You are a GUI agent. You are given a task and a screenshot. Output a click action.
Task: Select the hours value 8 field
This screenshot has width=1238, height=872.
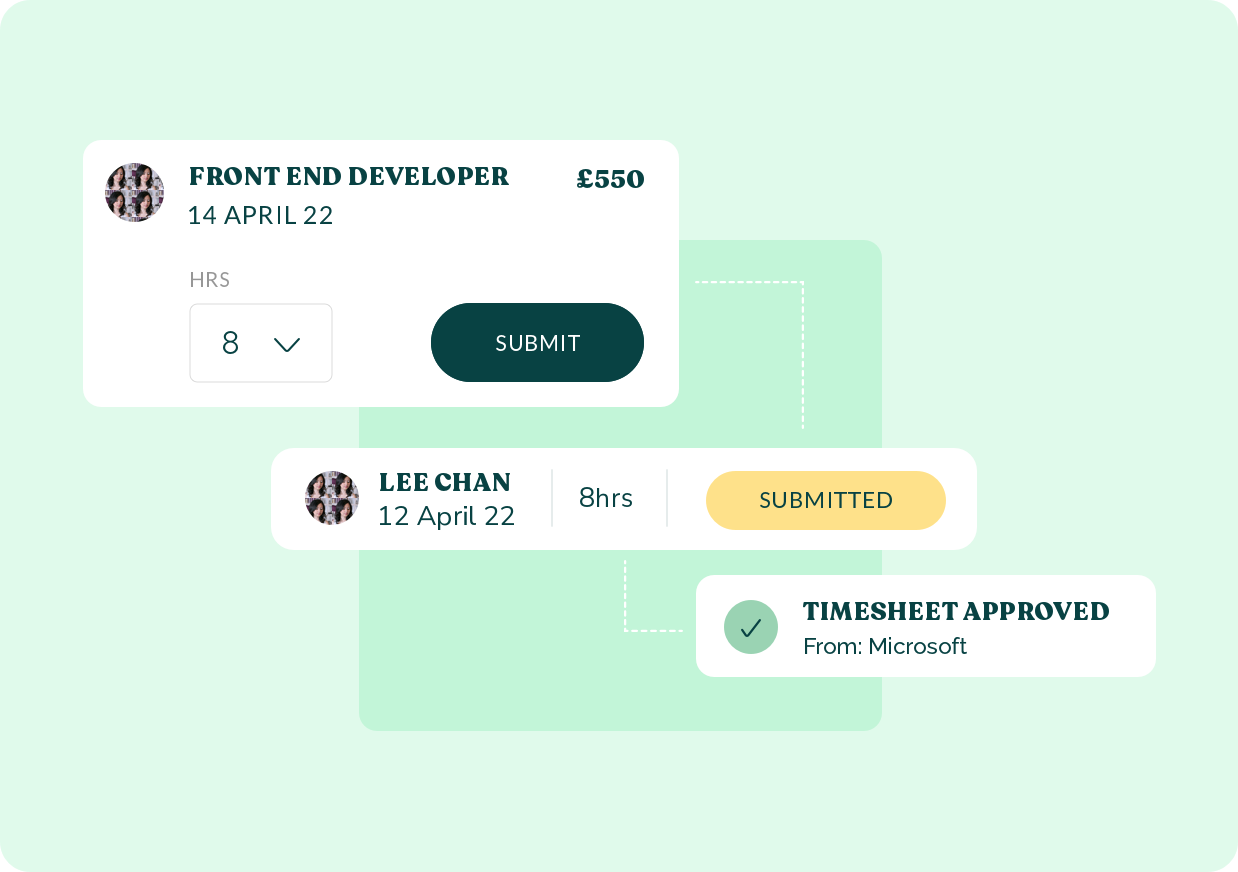click(231, 343)
